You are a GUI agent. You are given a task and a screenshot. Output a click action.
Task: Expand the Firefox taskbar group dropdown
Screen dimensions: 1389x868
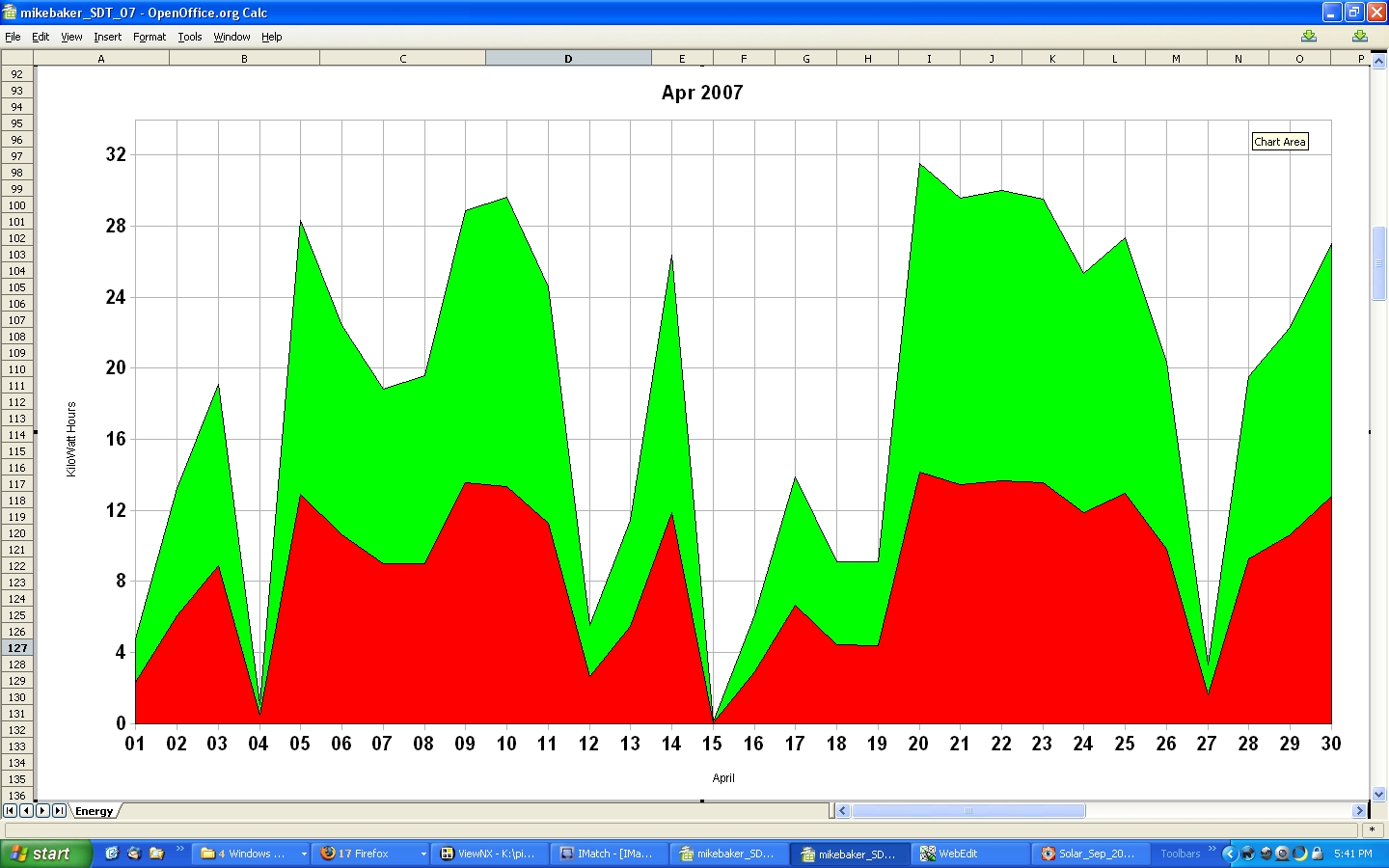click(423, 854)
